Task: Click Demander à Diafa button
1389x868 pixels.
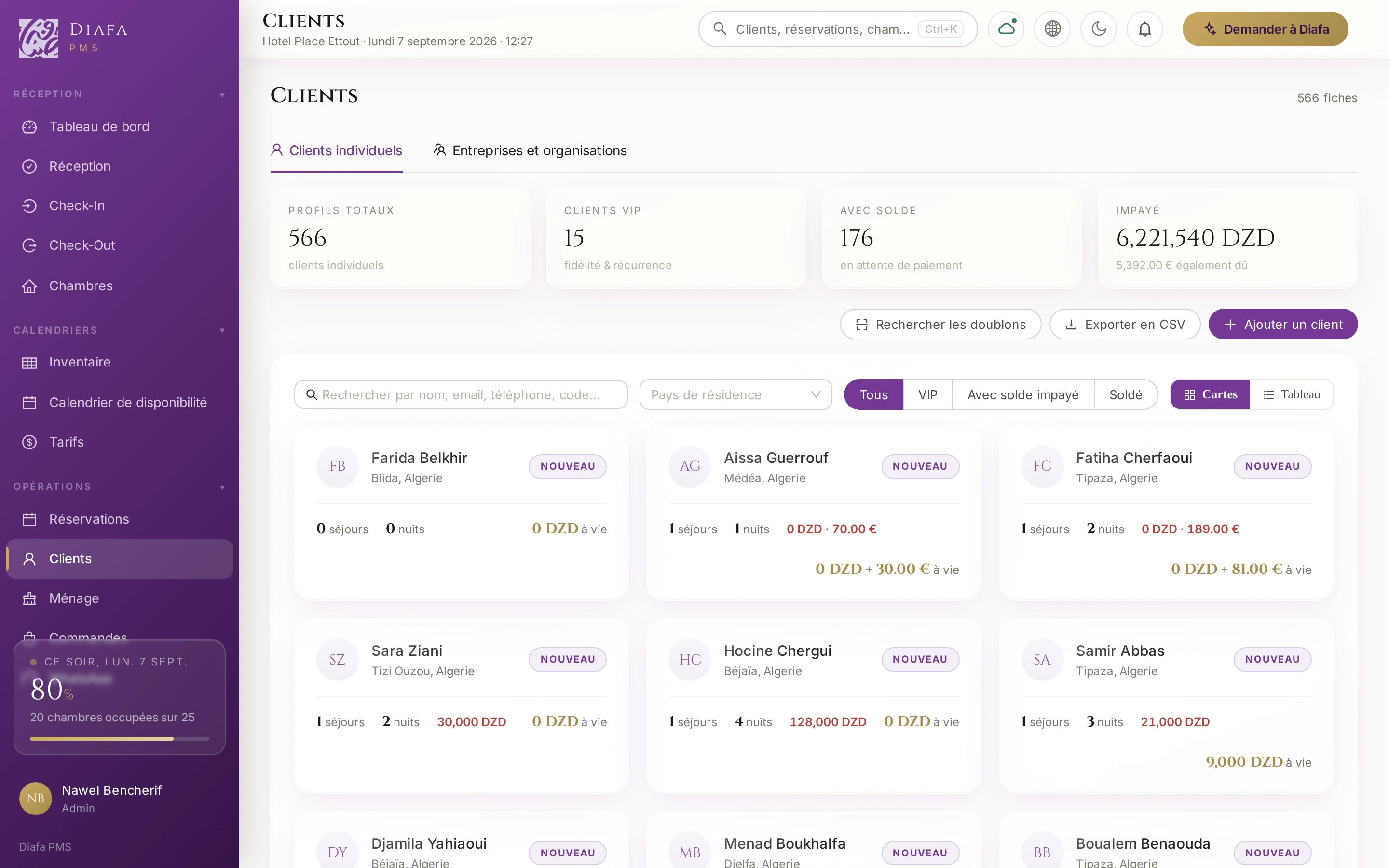Action: pos(1266,29)
